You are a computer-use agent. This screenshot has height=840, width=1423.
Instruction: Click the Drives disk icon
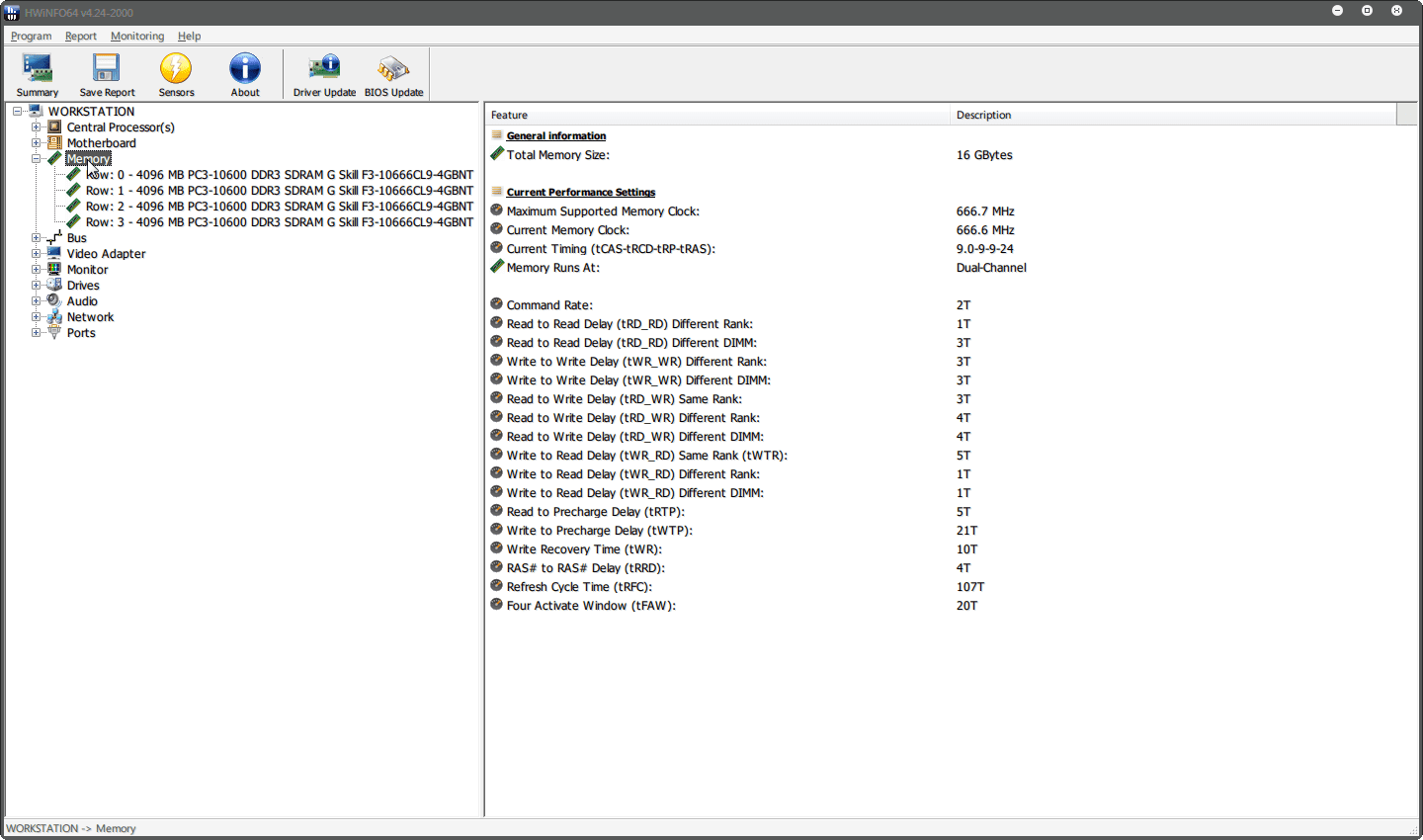(x=54, y=286)
